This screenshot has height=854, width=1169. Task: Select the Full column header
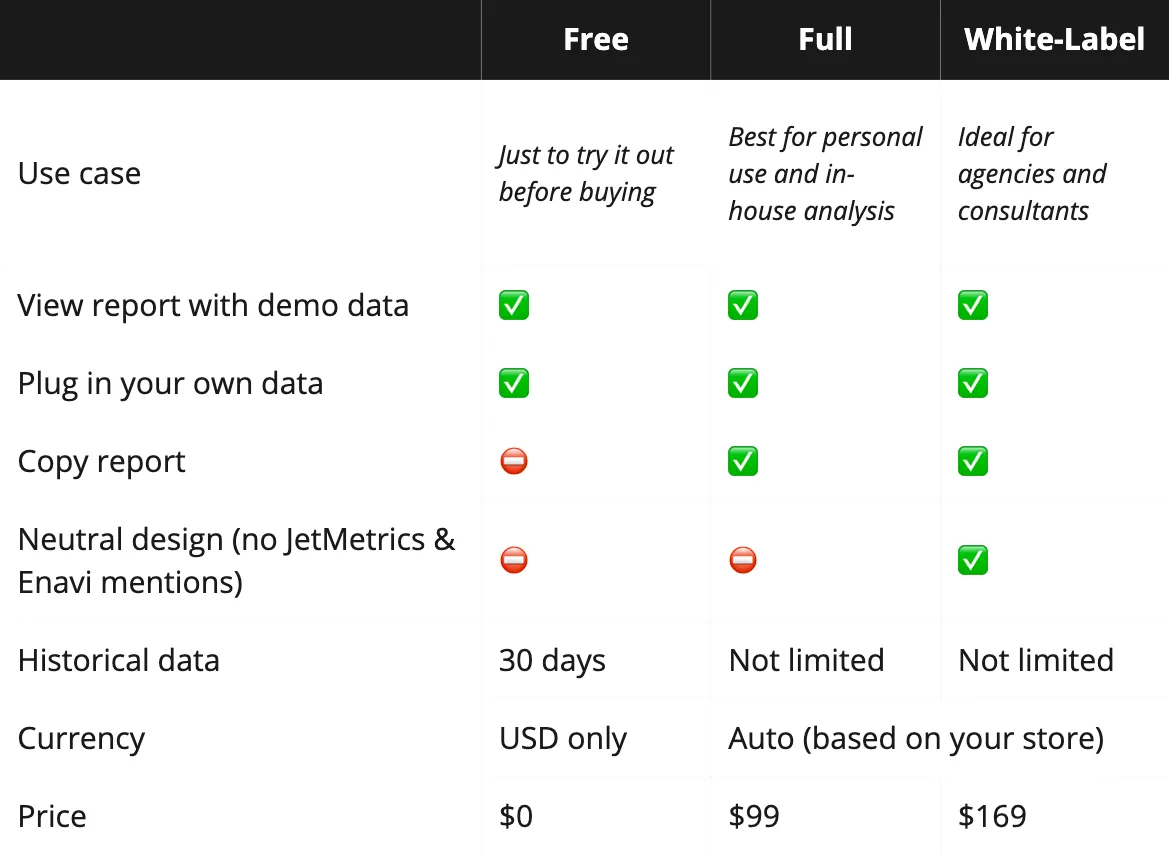(825, 40)
